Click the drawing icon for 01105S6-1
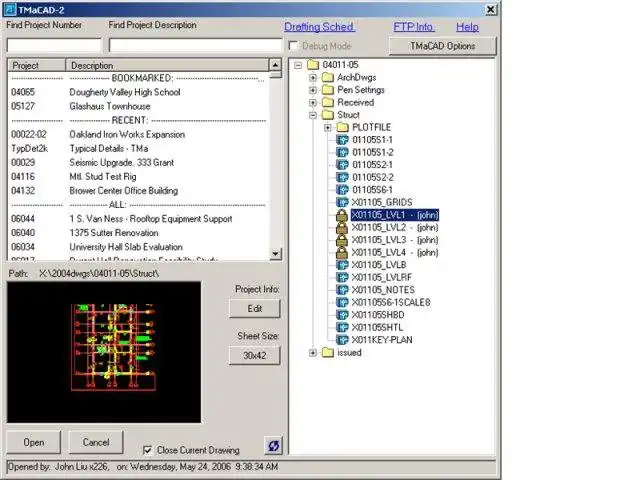 (x=342, y=190)
